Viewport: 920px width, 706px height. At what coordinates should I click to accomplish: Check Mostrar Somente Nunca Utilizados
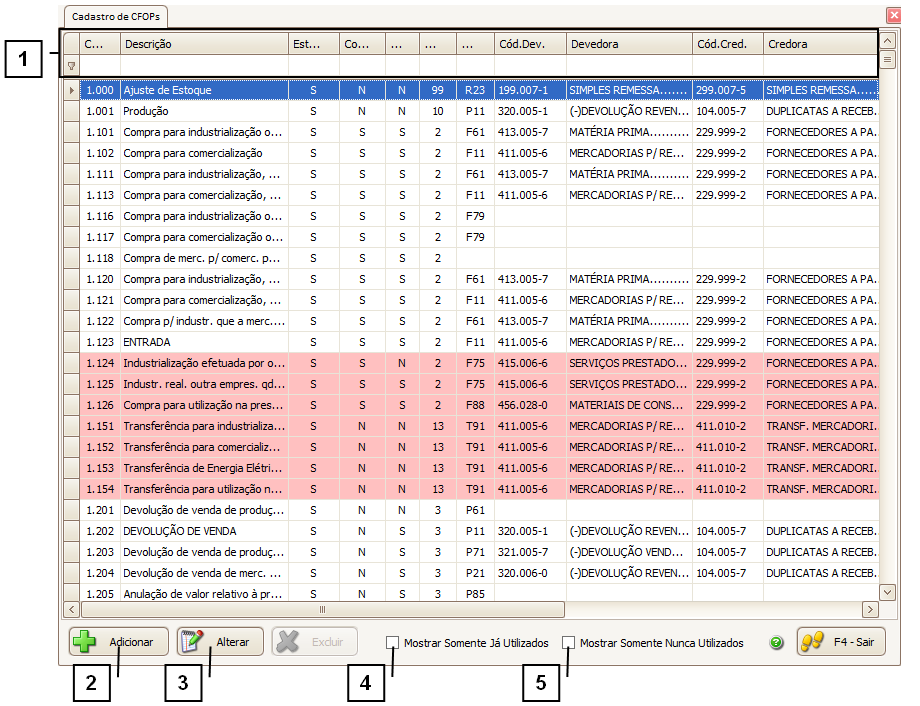[569, 643]
